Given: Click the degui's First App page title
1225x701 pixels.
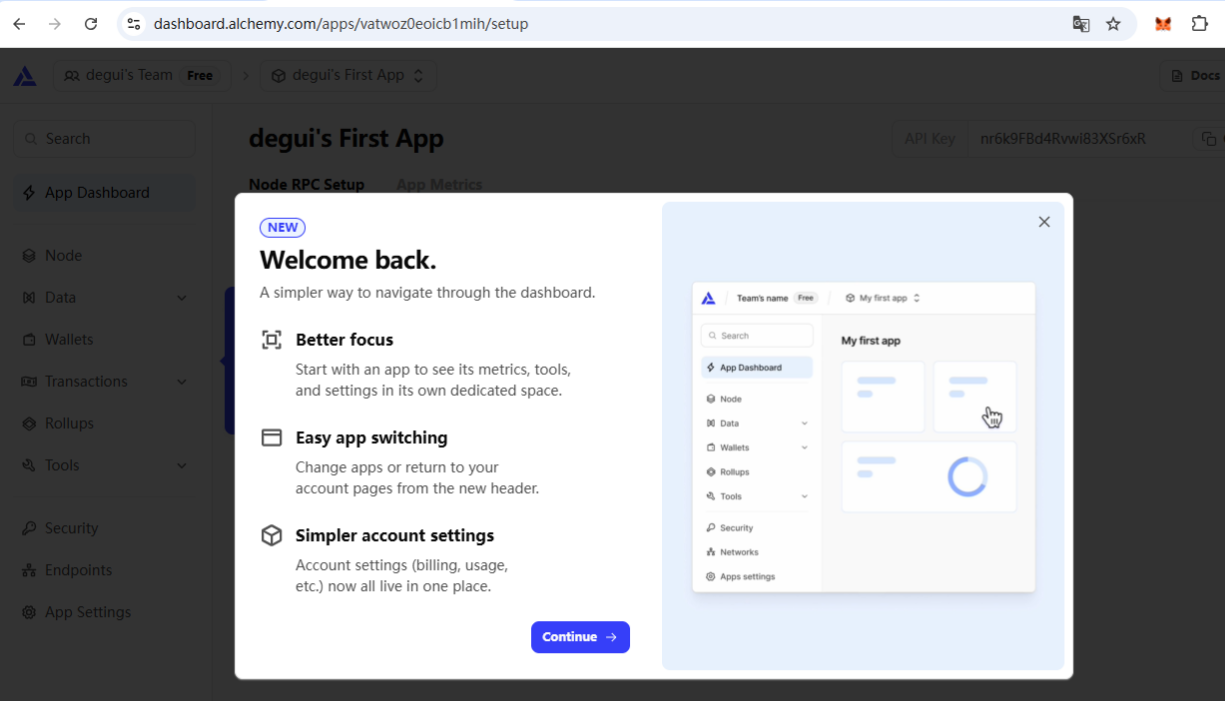Looking at the screenshot, I should click(346, 139).
